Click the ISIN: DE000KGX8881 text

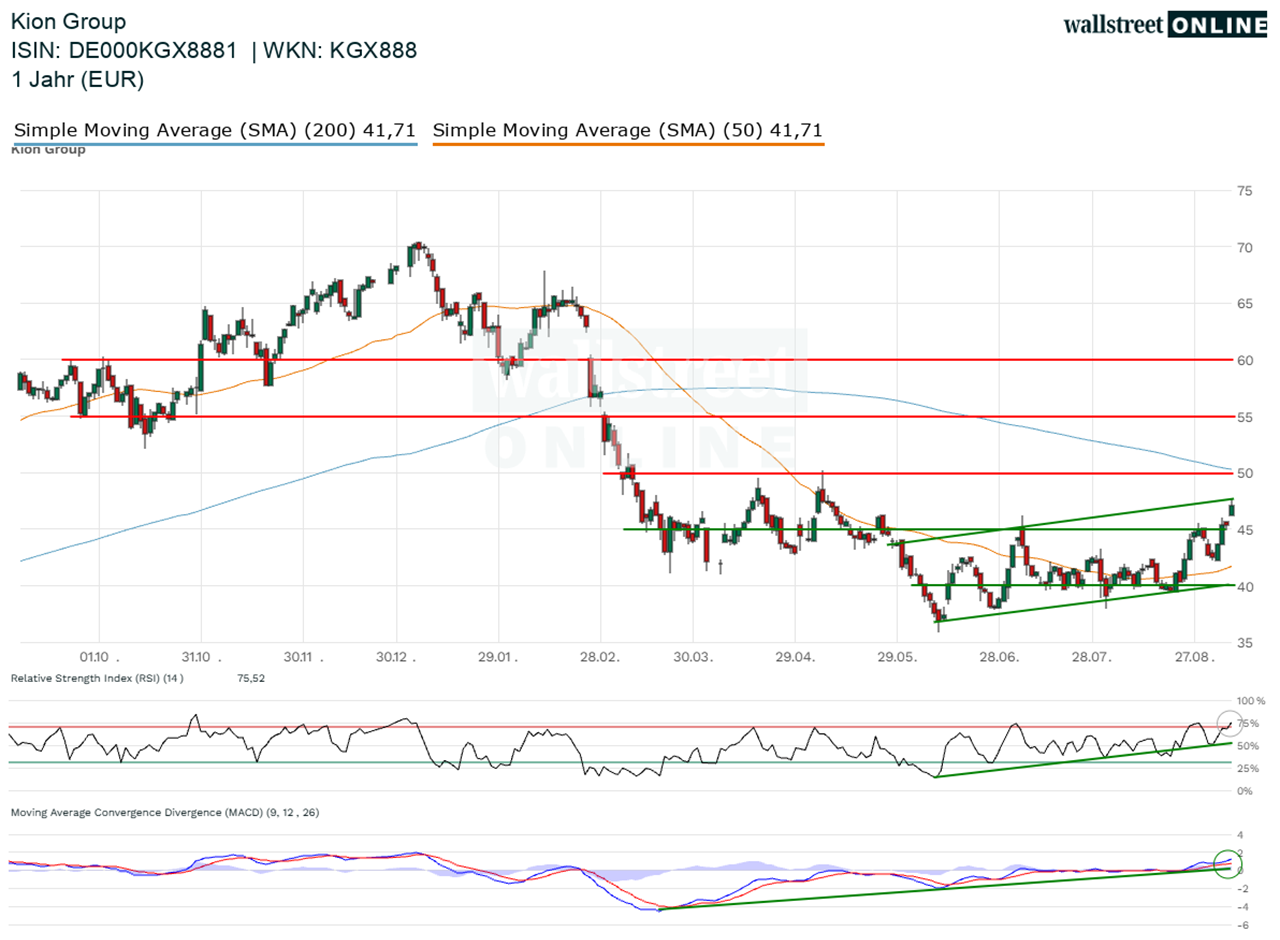(x=124, y=51)
